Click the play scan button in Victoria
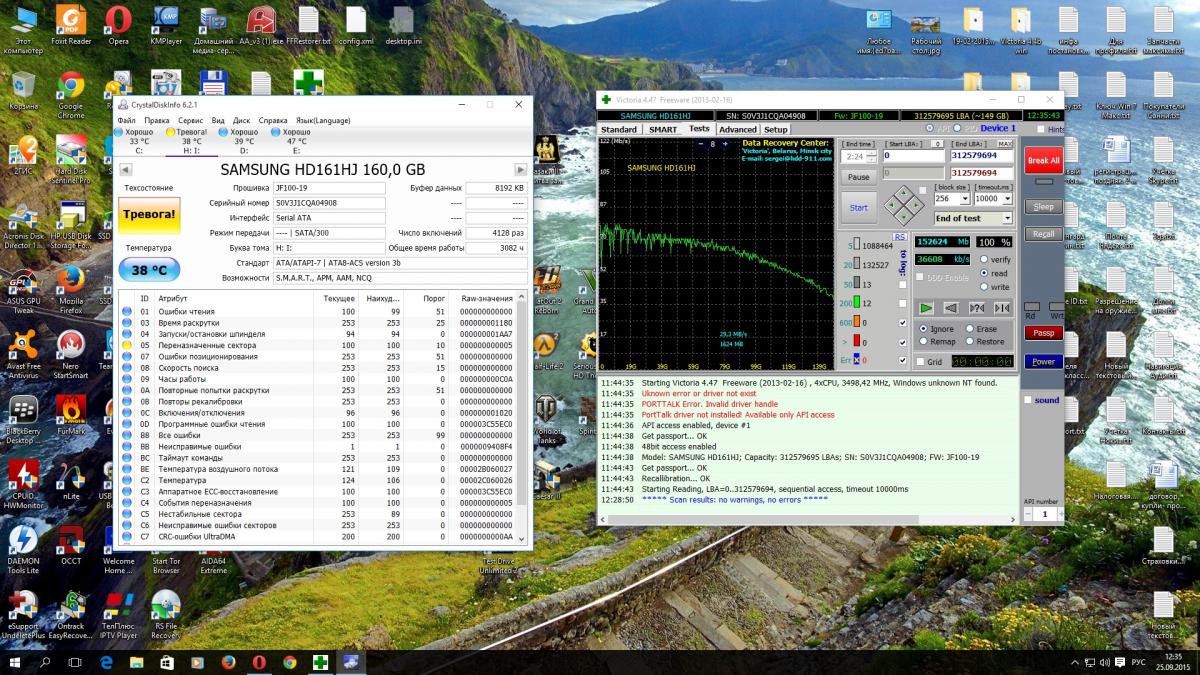The width and height of the screenshot is (1200, 675). coord(926,308)
